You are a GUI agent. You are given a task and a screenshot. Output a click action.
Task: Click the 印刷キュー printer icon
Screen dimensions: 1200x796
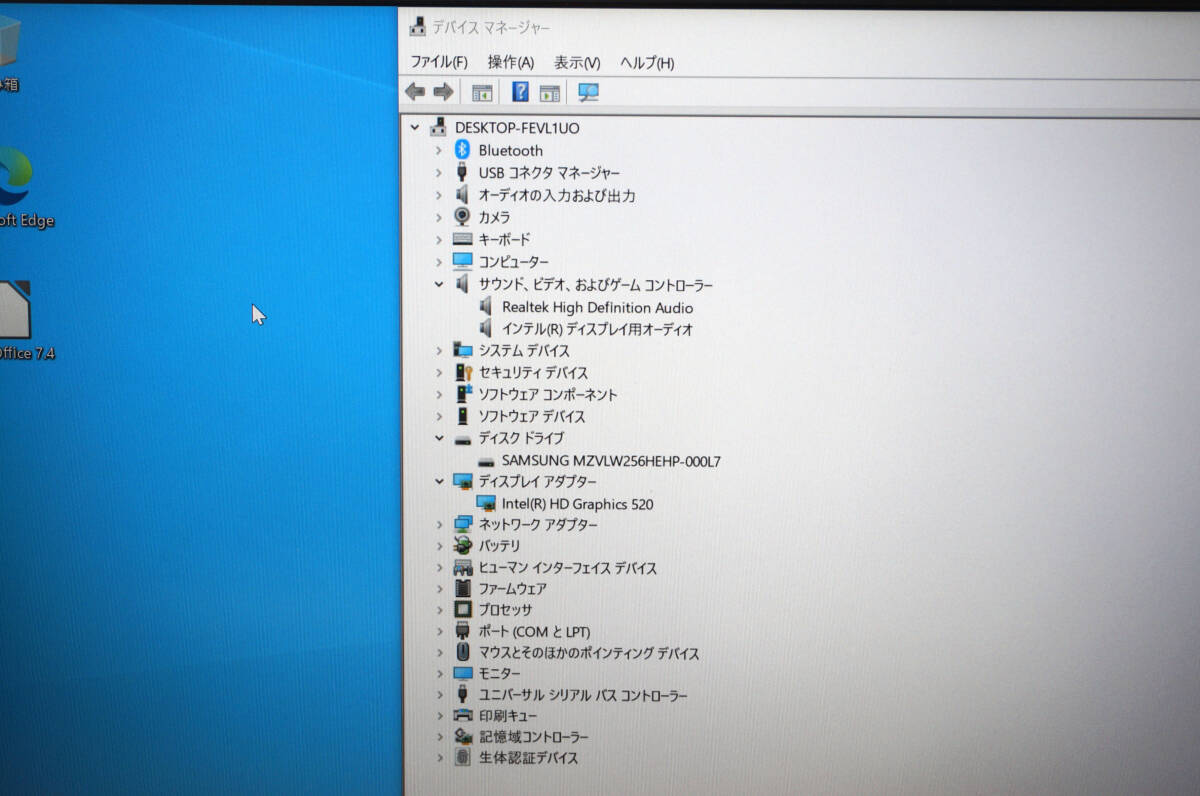[462, 715]
